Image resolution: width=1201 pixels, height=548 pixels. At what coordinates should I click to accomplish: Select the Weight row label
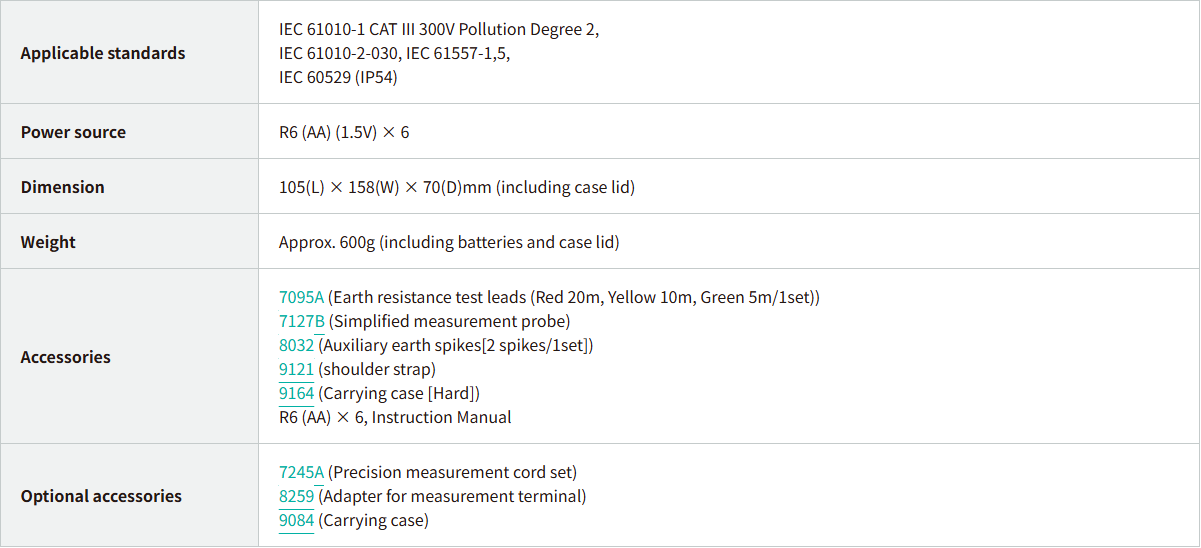(48, 242)
